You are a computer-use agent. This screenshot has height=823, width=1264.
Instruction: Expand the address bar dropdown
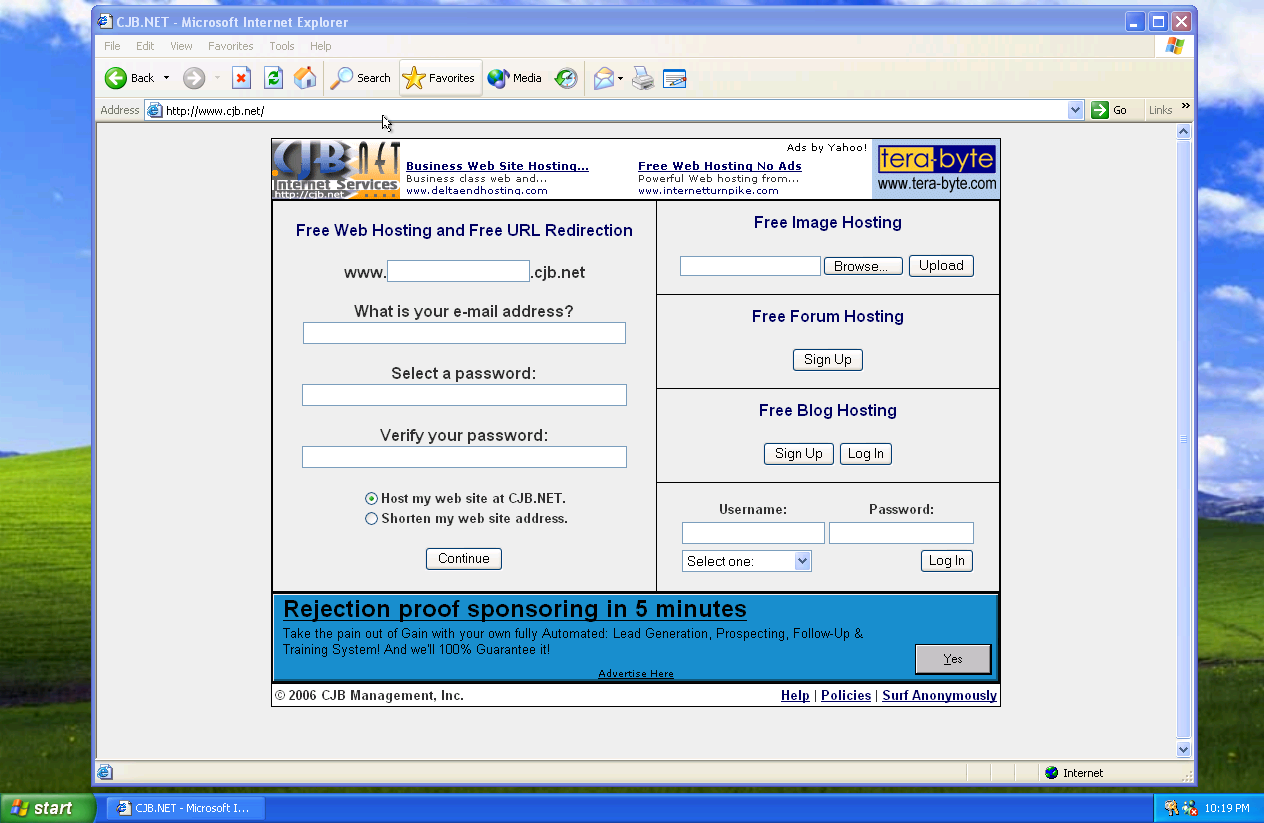pyautogui.click(x=1076, y=110)
